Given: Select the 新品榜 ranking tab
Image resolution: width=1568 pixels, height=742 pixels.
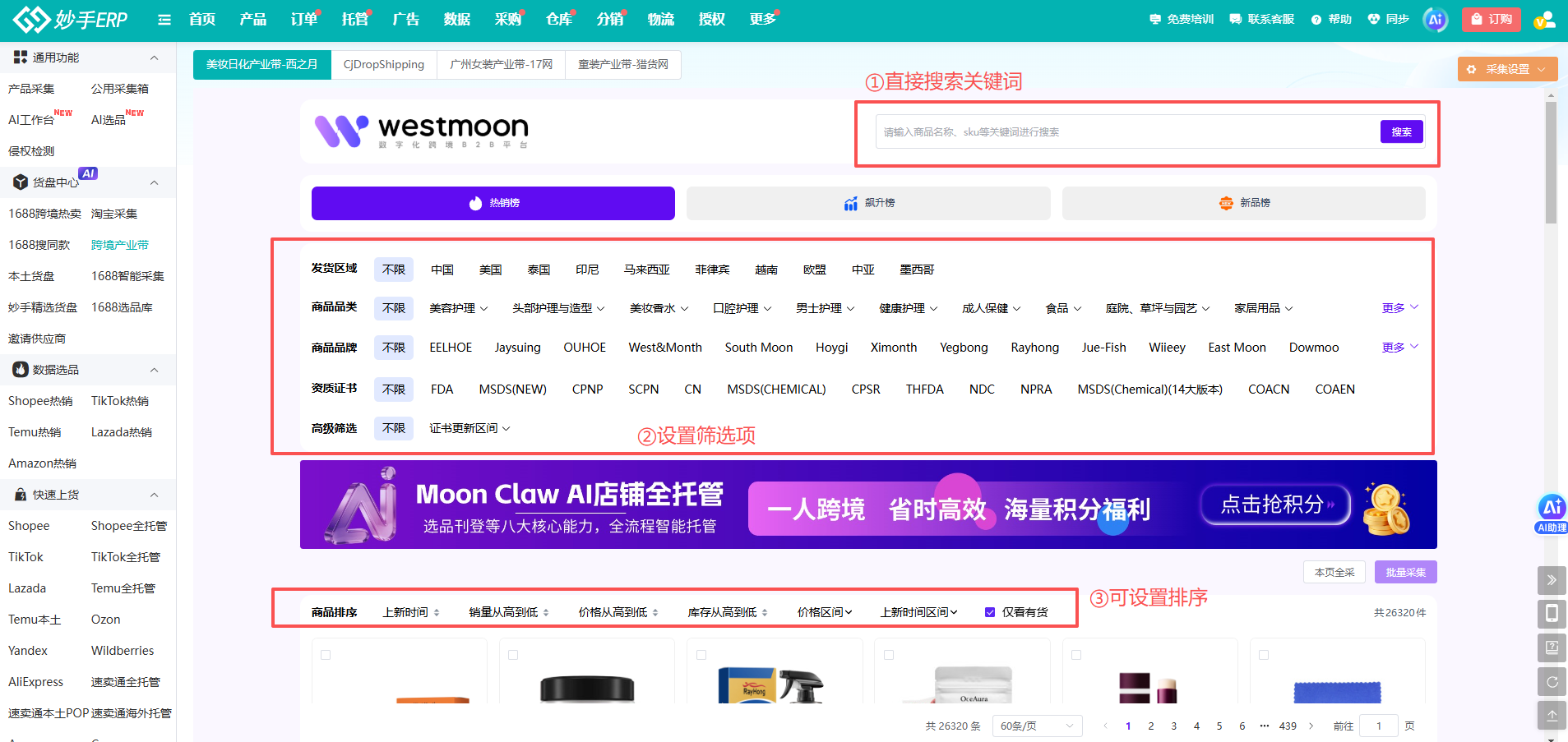Looking at the screenshot, I should pyautogui.click(x=1243, y=203).
